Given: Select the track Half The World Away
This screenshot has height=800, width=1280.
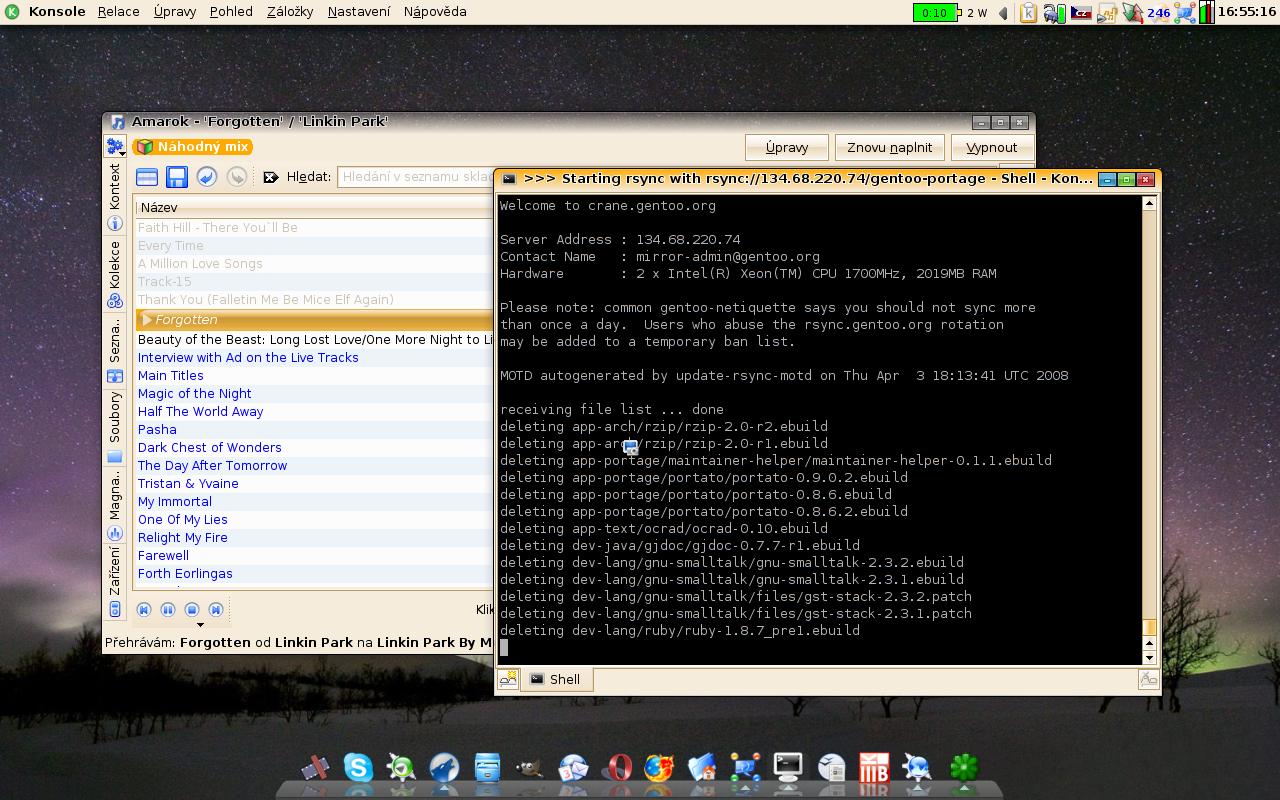Looking at the screenshot, I should pyautogui.click(x=314, y=412).
